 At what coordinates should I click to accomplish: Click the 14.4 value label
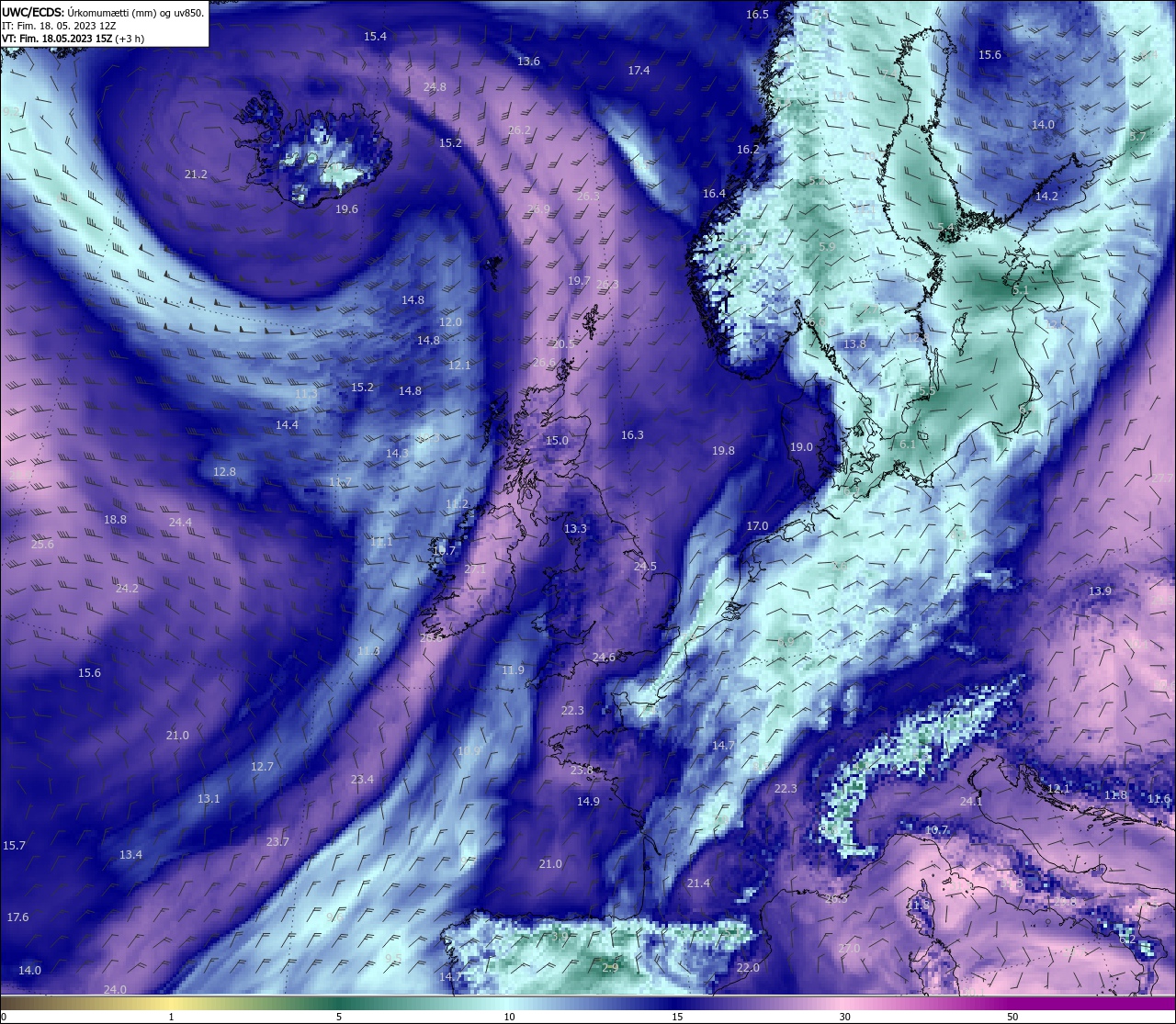[287, 425]
